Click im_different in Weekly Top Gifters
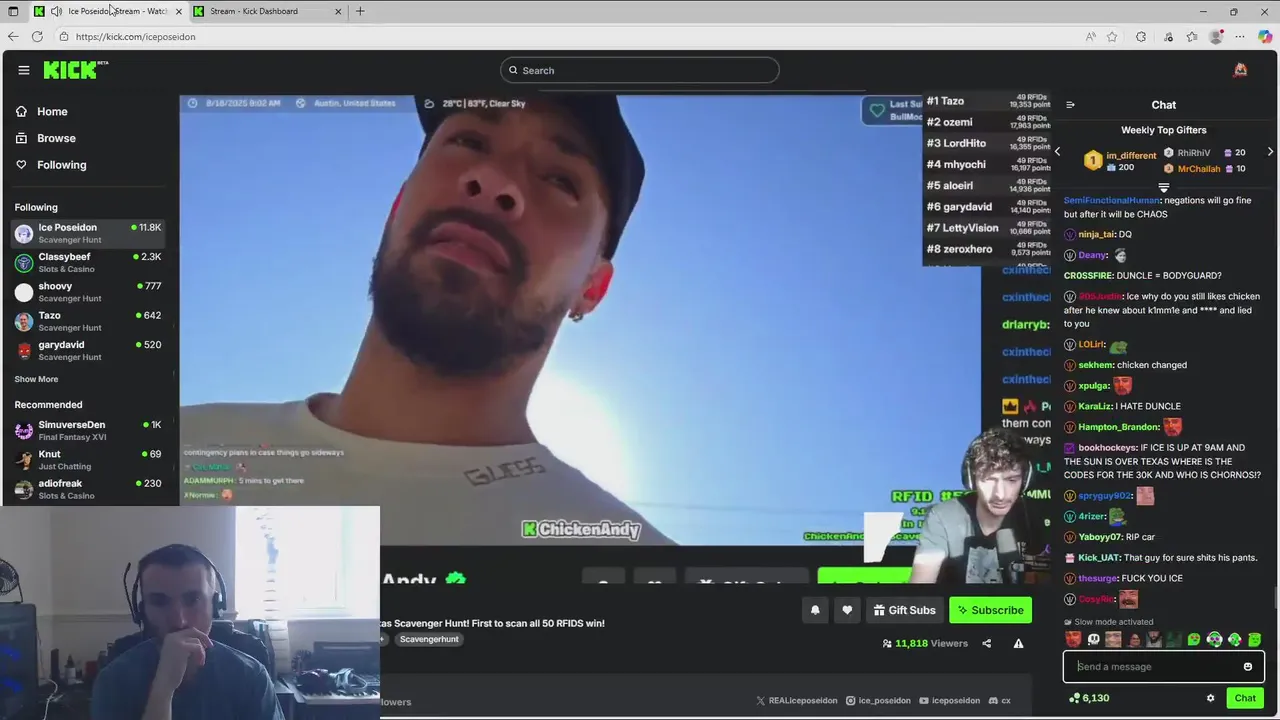 pos(1131,156)
